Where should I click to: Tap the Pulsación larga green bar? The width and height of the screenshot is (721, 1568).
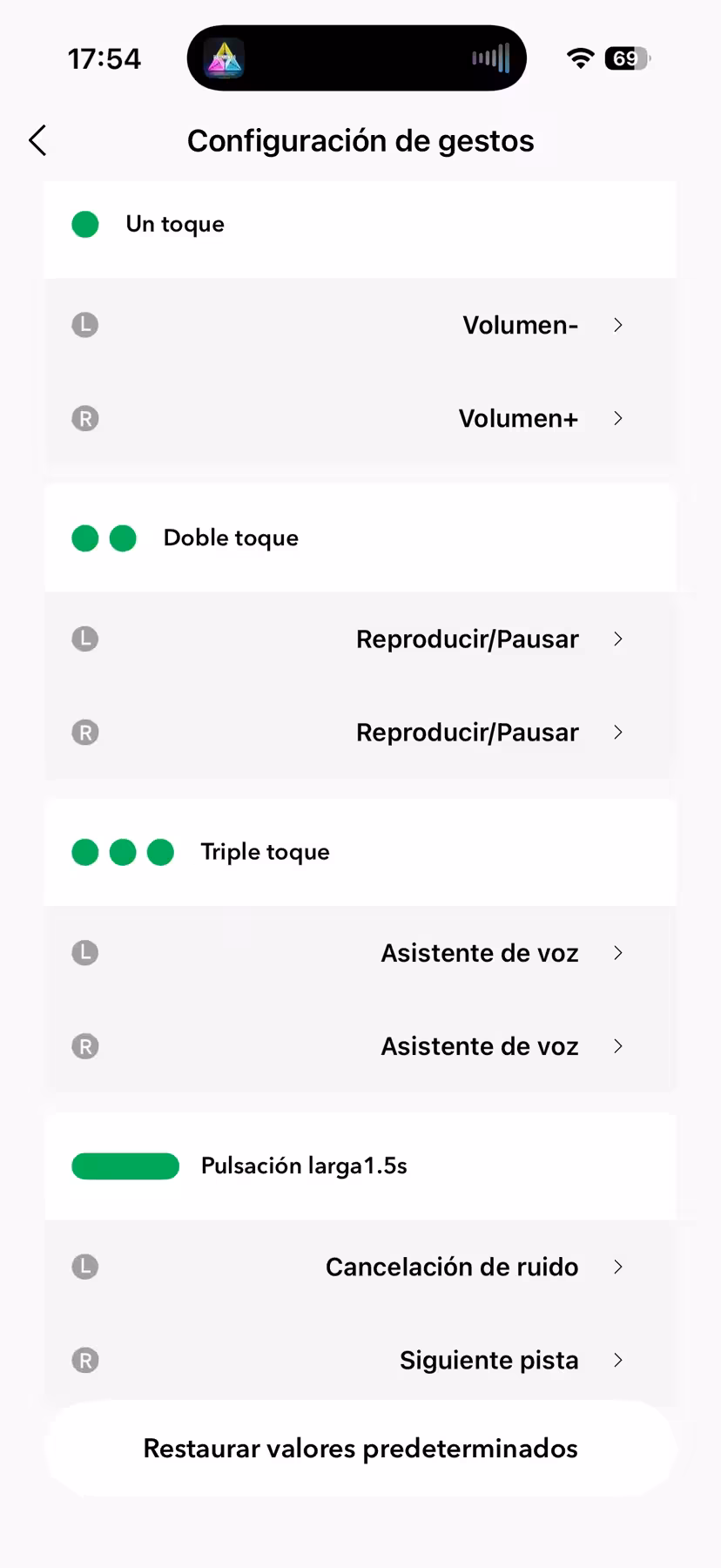pyautogui.click(x=125, y=1166)
